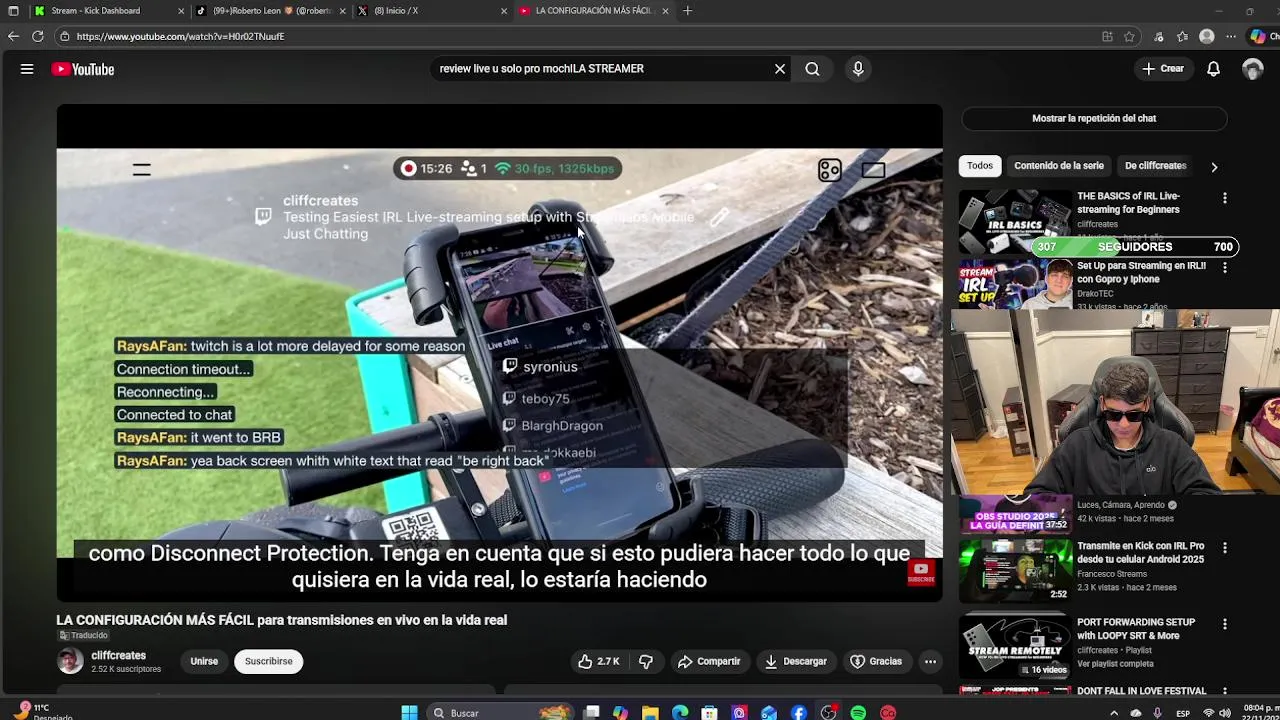Select the De cliffcreates chip

pos(1155,166)
